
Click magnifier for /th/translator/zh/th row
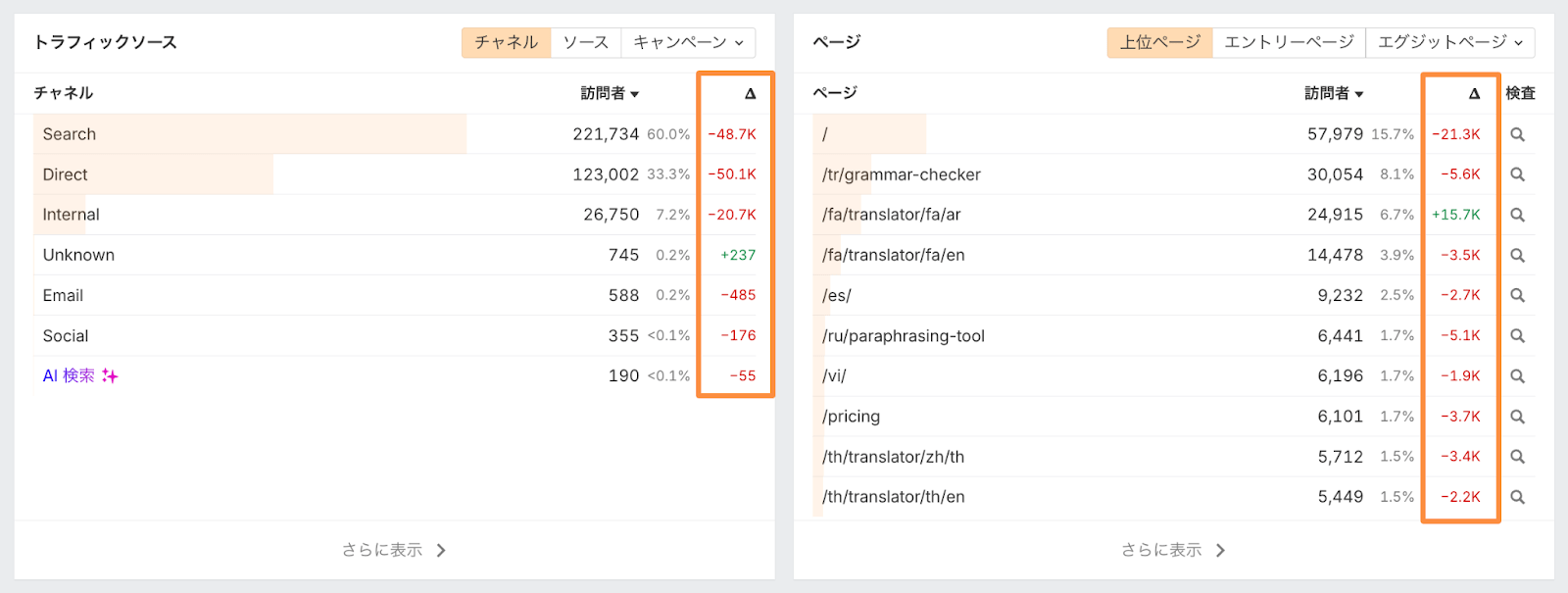[x=1517, y=457]
